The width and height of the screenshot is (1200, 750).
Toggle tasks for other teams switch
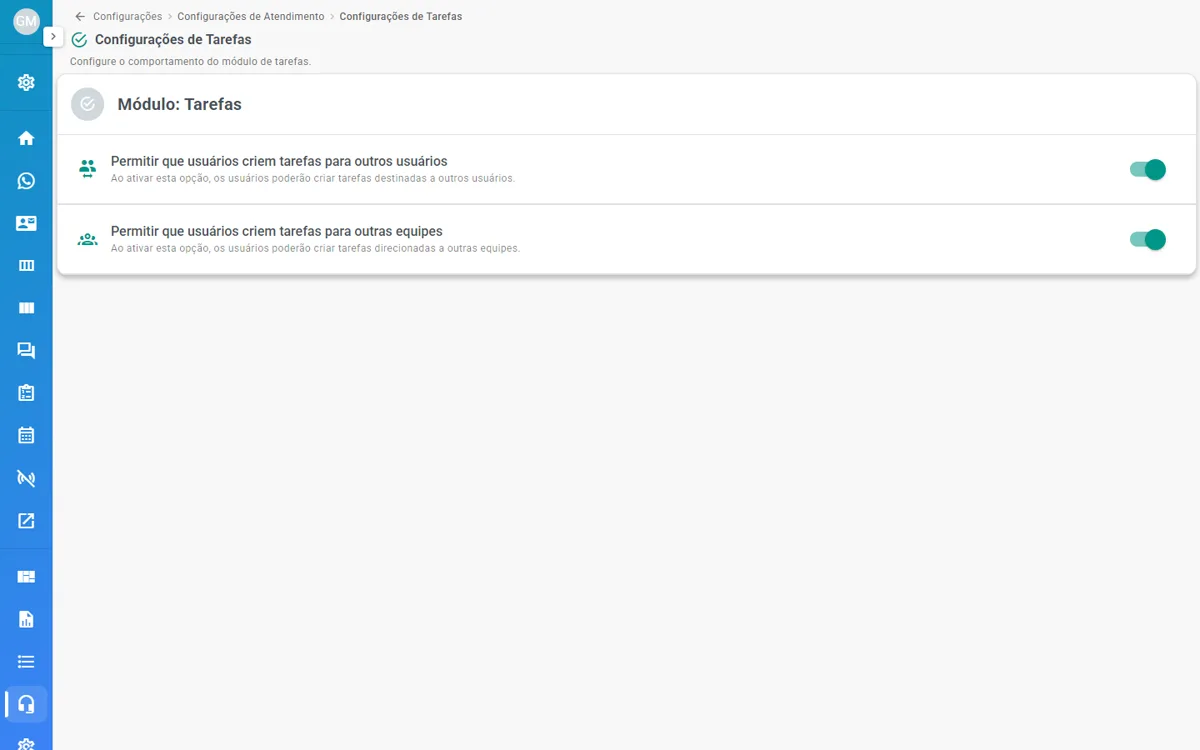[x=1148, y=239]
